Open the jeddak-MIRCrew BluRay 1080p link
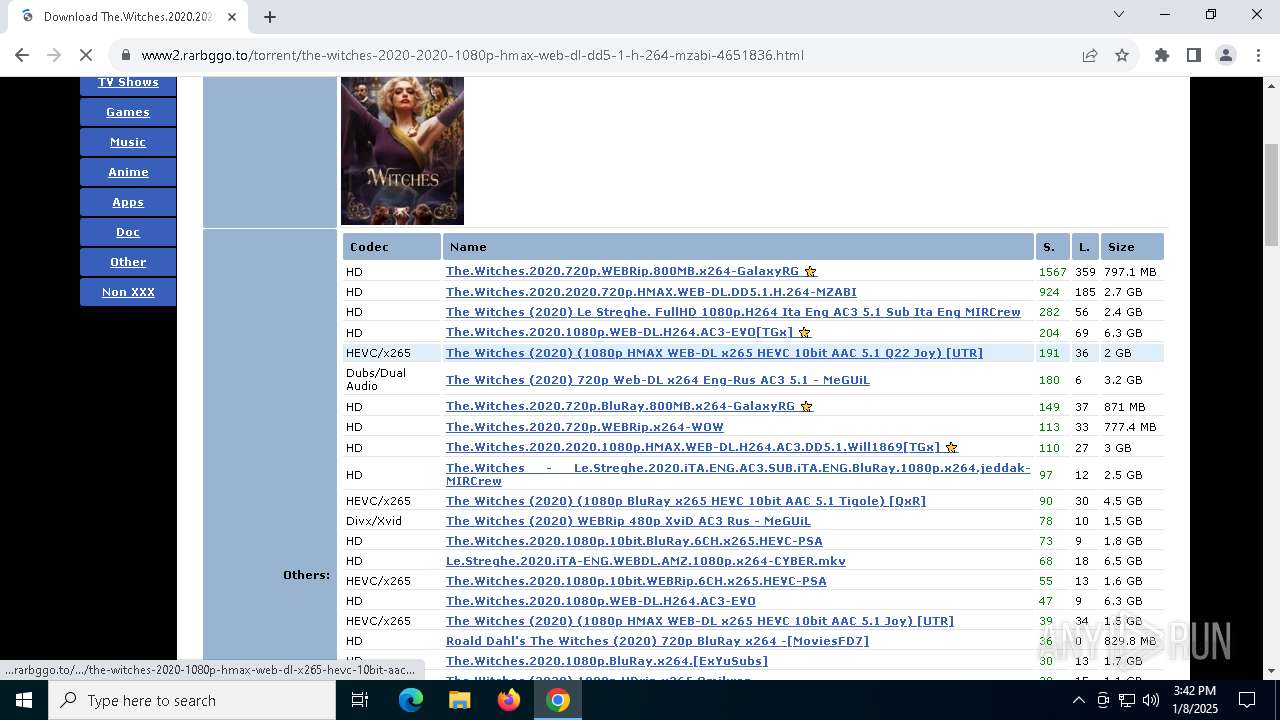Viewport: 1280px width, 720px height. [738, 474]
